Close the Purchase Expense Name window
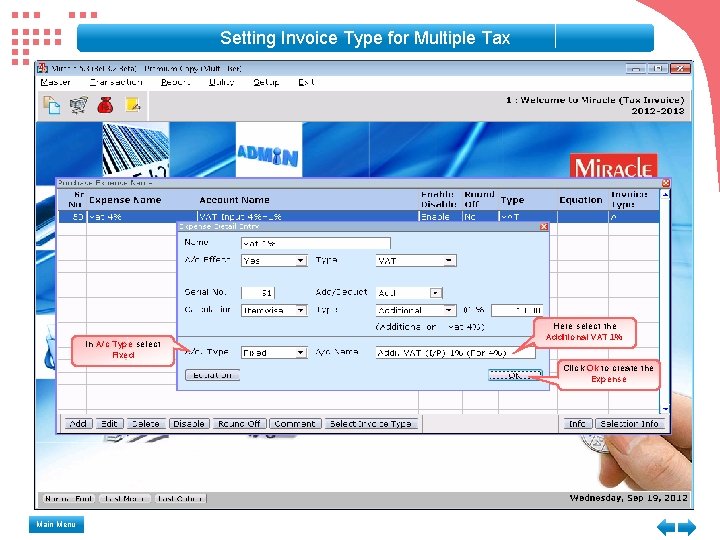The width and height of the screenshot is (720, 540). [x=666, y=183]
